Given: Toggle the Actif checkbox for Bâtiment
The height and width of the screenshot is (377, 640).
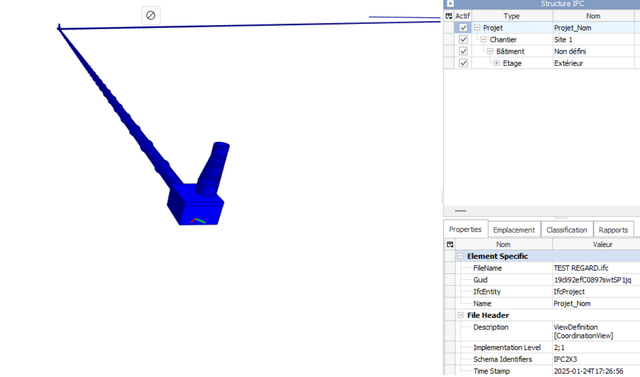Looking at the screenshot, I should (463, 51).
